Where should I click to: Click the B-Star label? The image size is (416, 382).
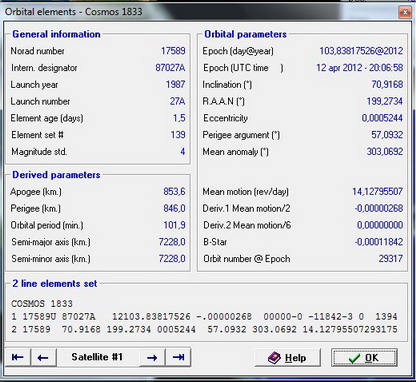[x=215, y=242]
